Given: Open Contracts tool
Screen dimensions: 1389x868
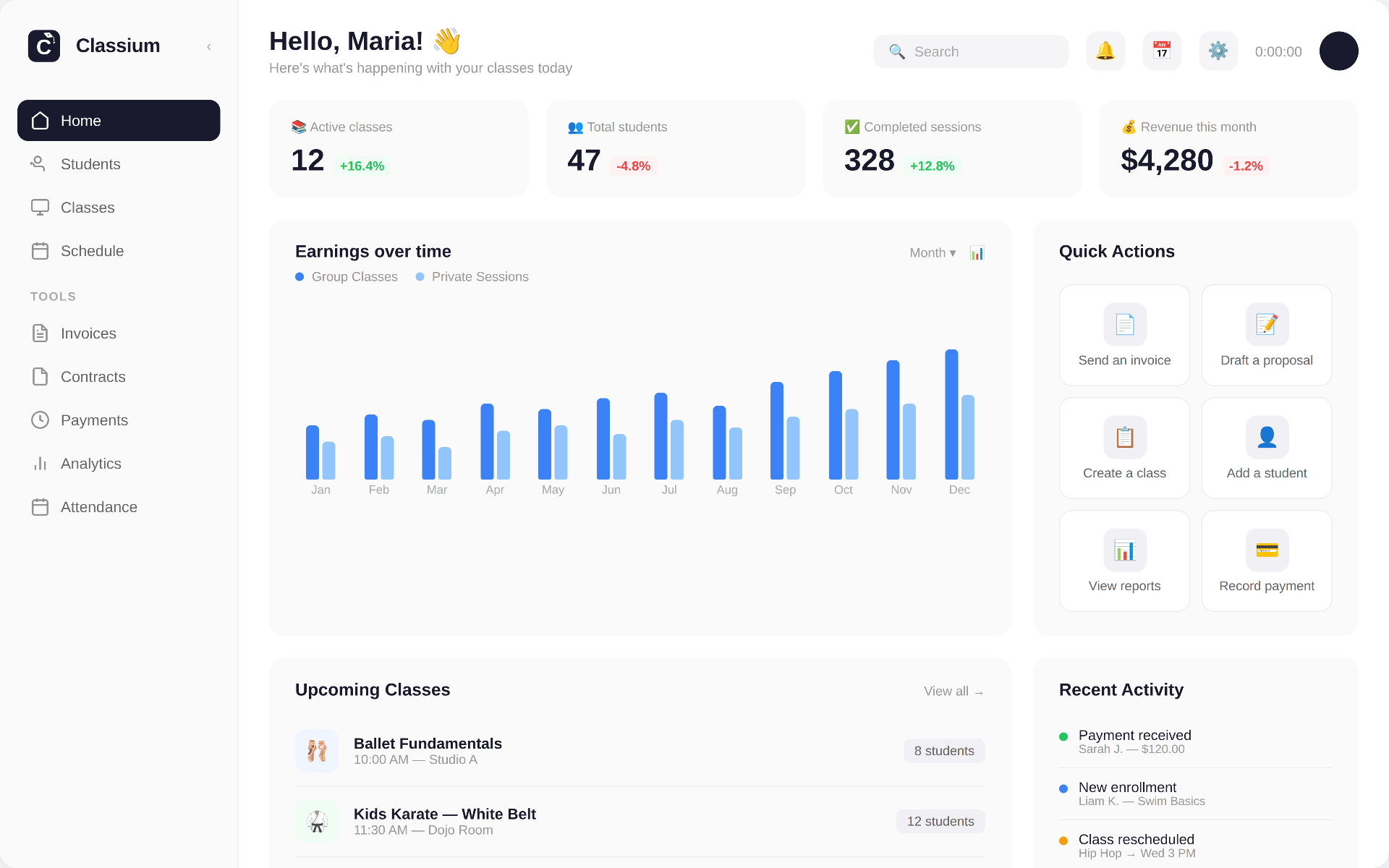Looking at the screenshot, I should click(119, 377).
